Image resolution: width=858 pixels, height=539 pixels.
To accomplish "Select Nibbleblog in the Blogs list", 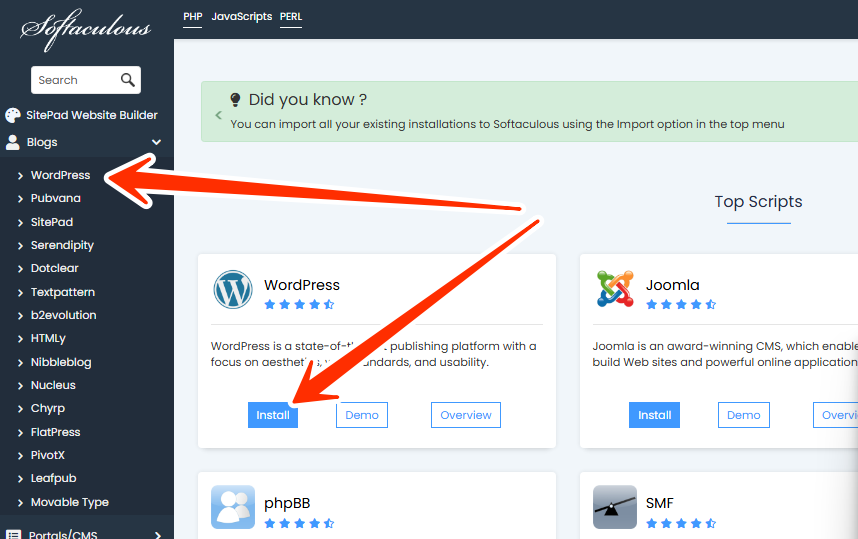I will tap(61, 362).
